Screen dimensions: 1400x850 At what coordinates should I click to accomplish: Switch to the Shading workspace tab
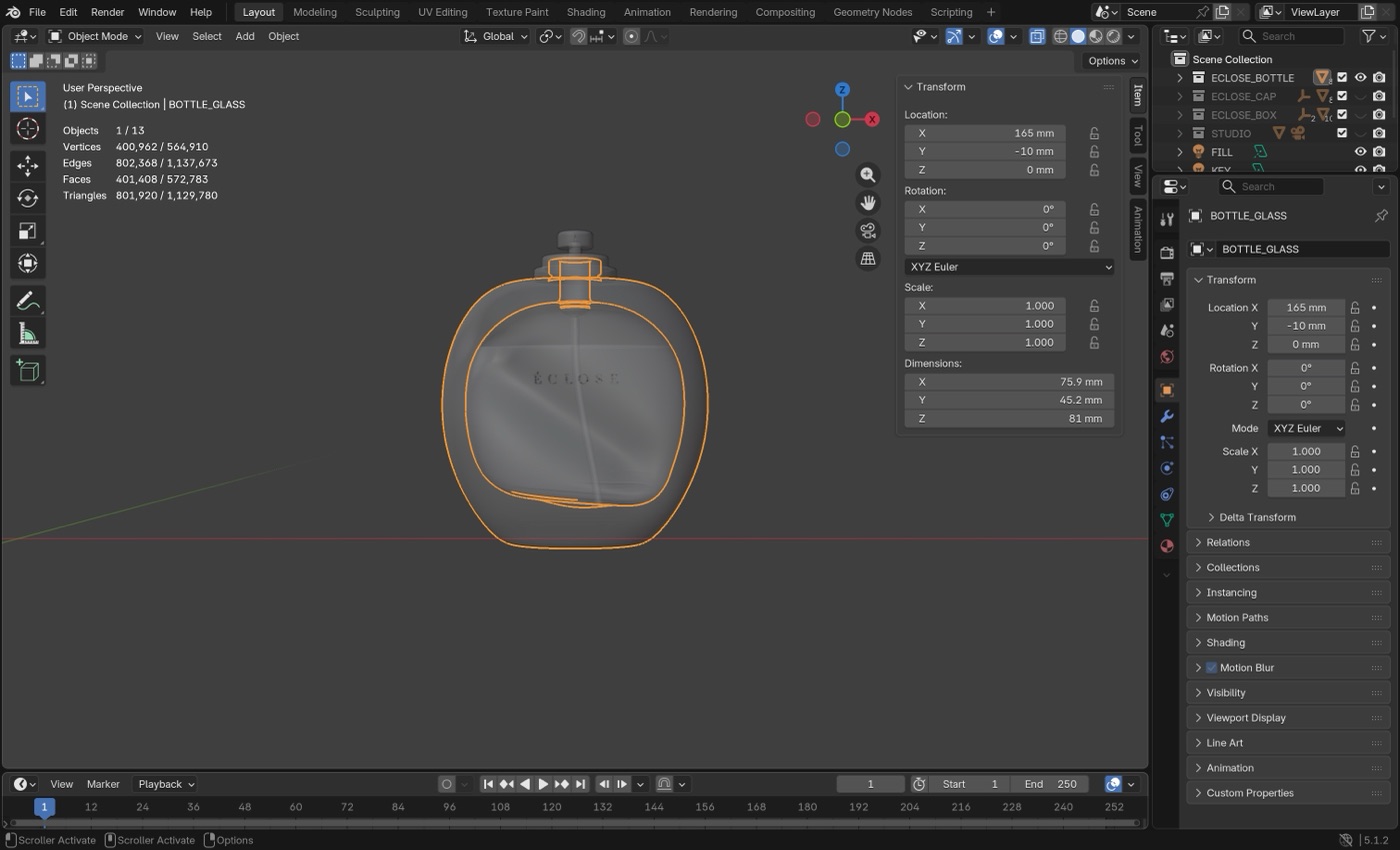coord(585,12)
